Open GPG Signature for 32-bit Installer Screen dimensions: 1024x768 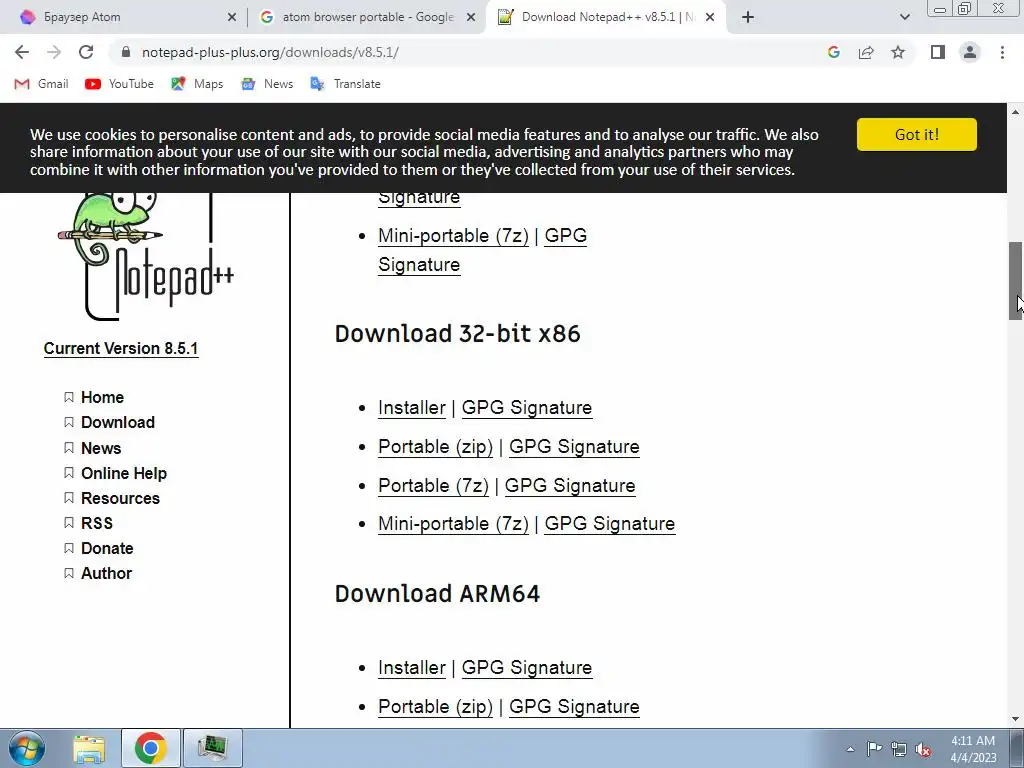(527, 408)
